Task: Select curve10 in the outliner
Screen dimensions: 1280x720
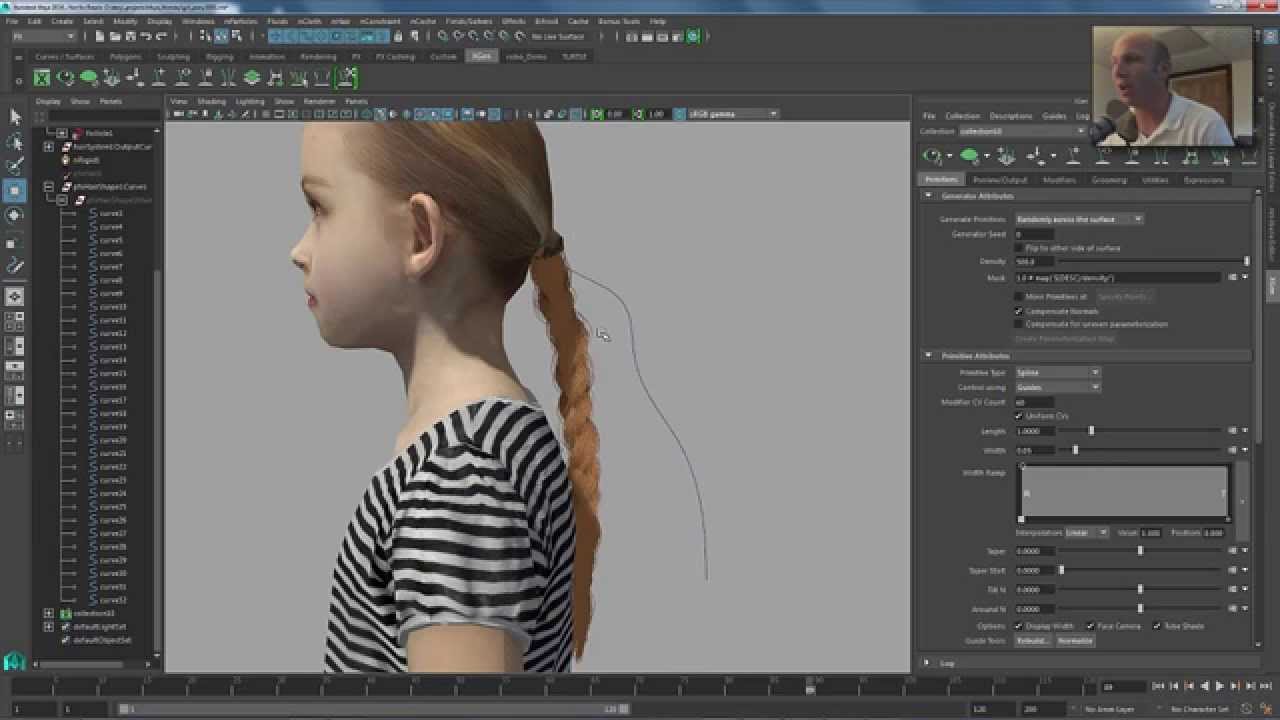Action: tap(112, 307)
